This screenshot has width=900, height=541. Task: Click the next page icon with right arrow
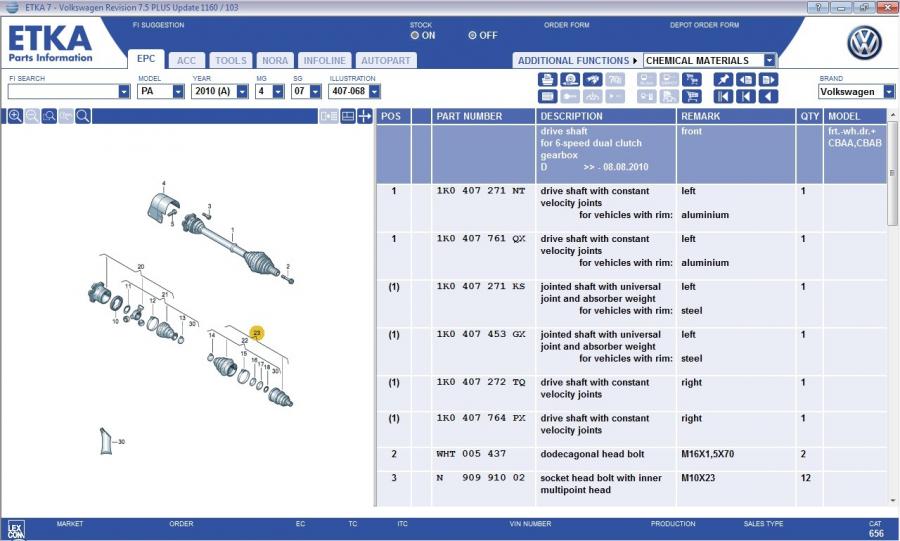(x=768, y=80)
